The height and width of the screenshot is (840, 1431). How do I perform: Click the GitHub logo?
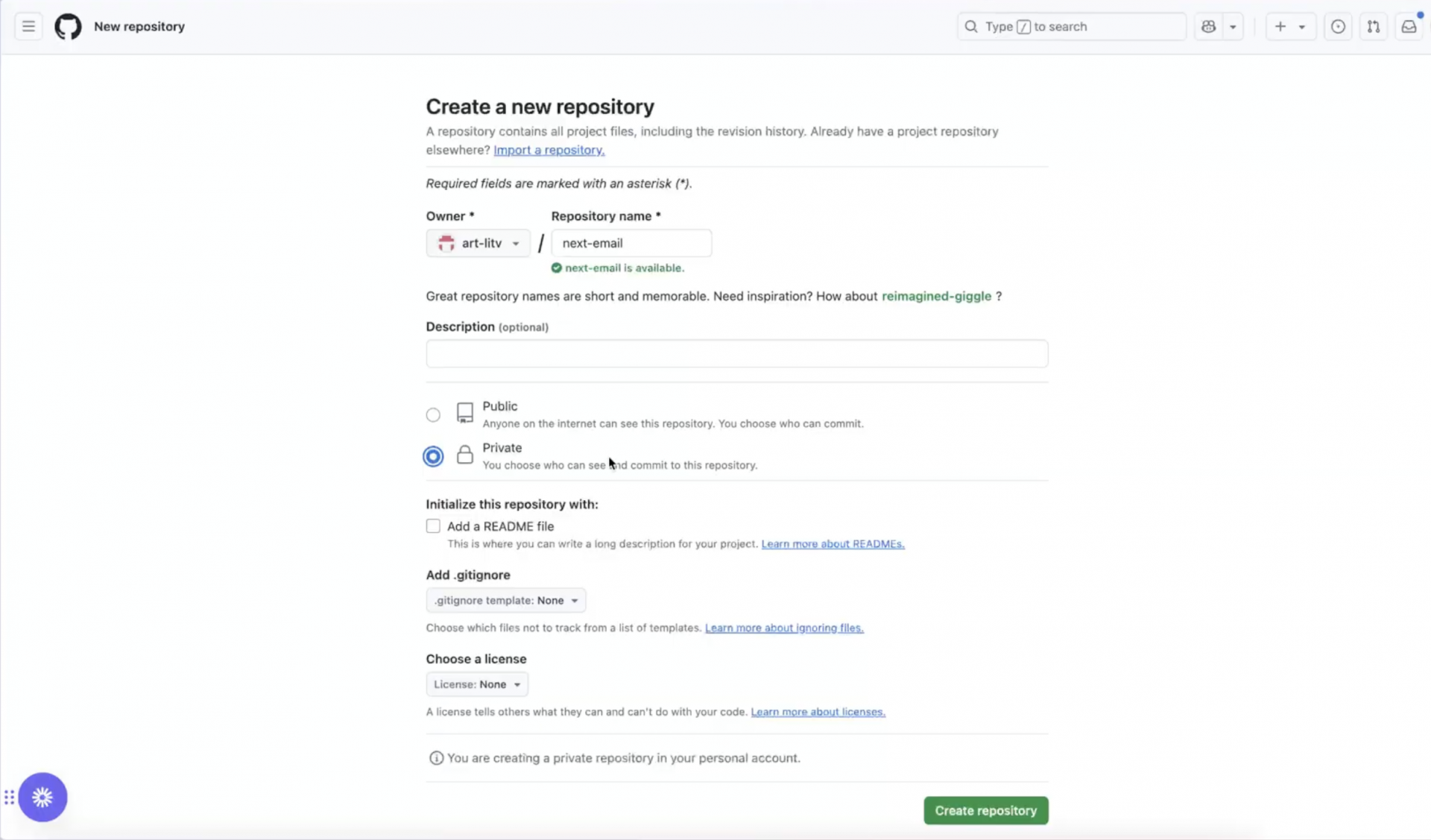click(x=68, y=26)
